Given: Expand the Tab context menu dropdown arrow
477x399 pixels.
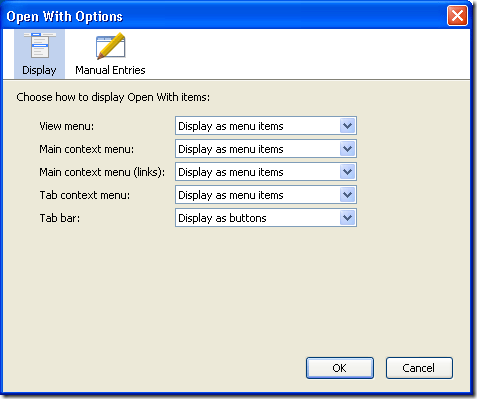Looking at the screenshot, I should 347,195.
